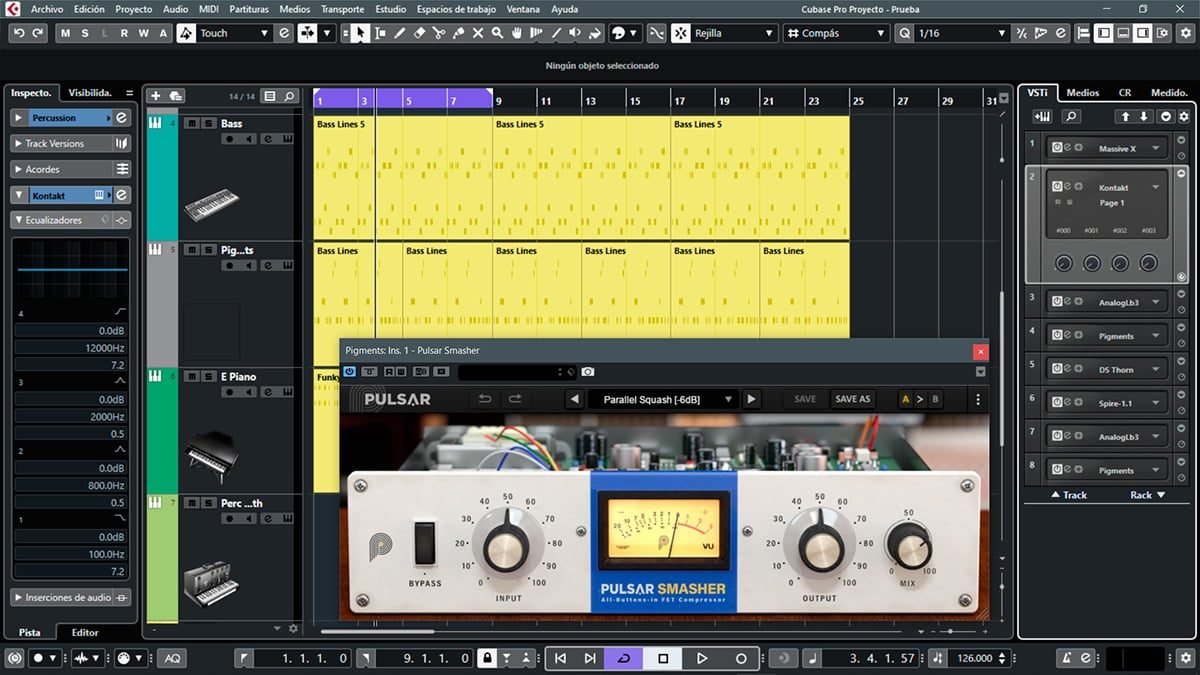Undo the last action in the main toolbar
The image size is (1200, 675).
(x=19, y=33)
